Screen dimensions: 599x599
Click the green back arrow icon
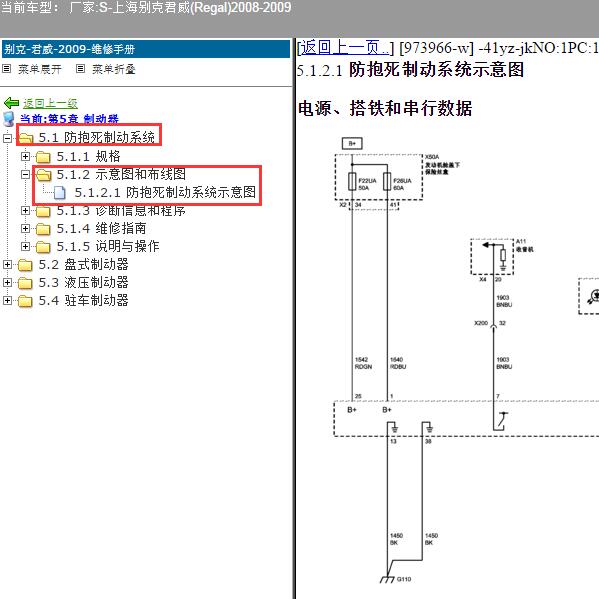tap(11, 103)
